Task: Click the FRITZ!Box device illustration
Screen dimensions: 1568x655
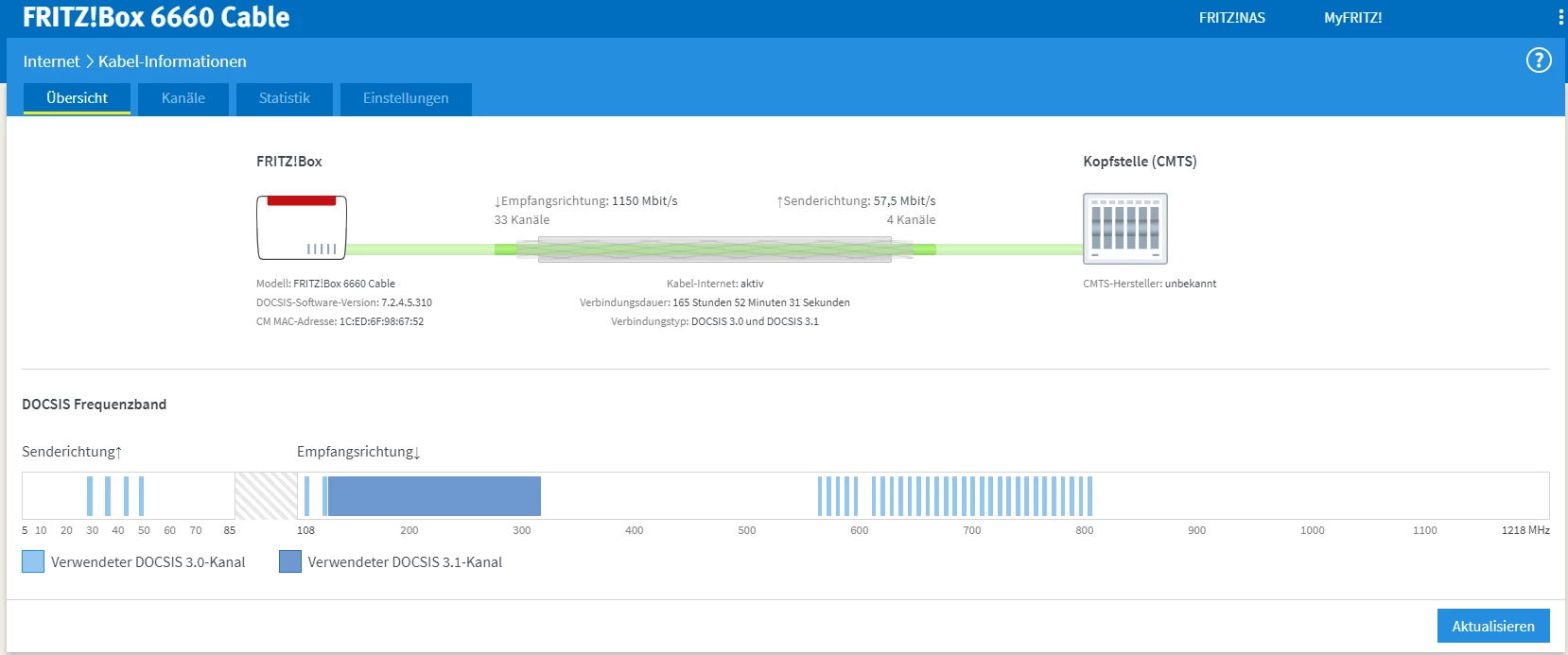Action: pos(302,227)
